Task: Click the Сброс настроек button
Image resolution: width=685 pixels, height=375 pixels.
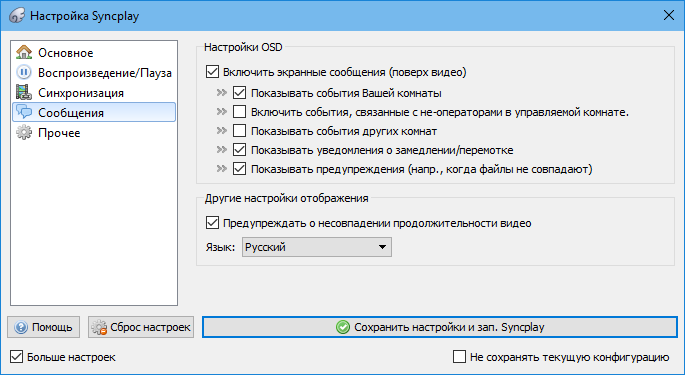Action: click(141, 327)
